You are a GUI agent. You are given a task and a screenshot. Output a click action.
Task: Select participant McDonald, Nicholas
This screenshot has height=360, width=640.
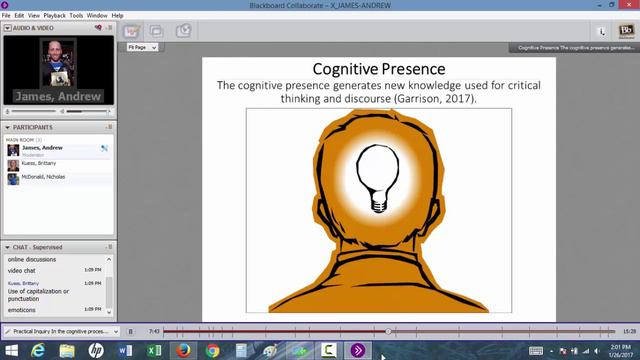(59, 179)
